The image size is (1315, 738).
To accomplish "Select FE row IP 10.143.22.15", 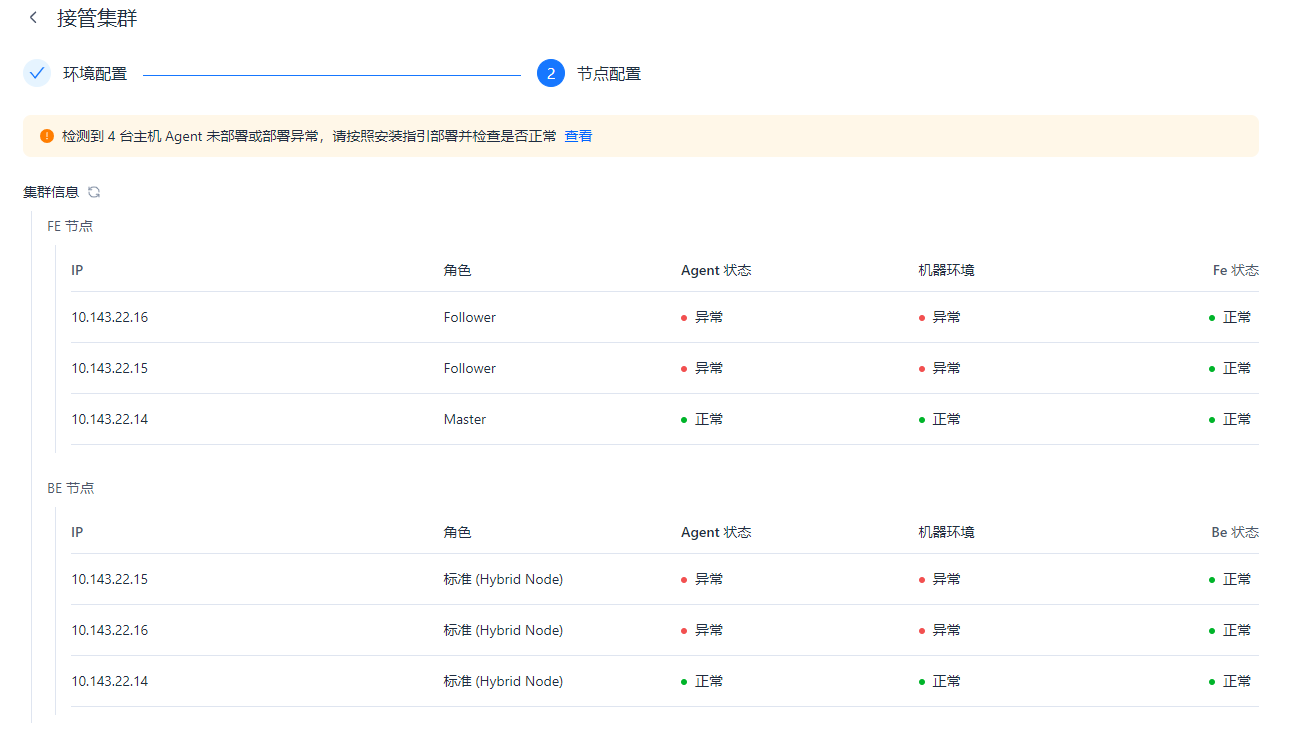I will coord(109,368).
